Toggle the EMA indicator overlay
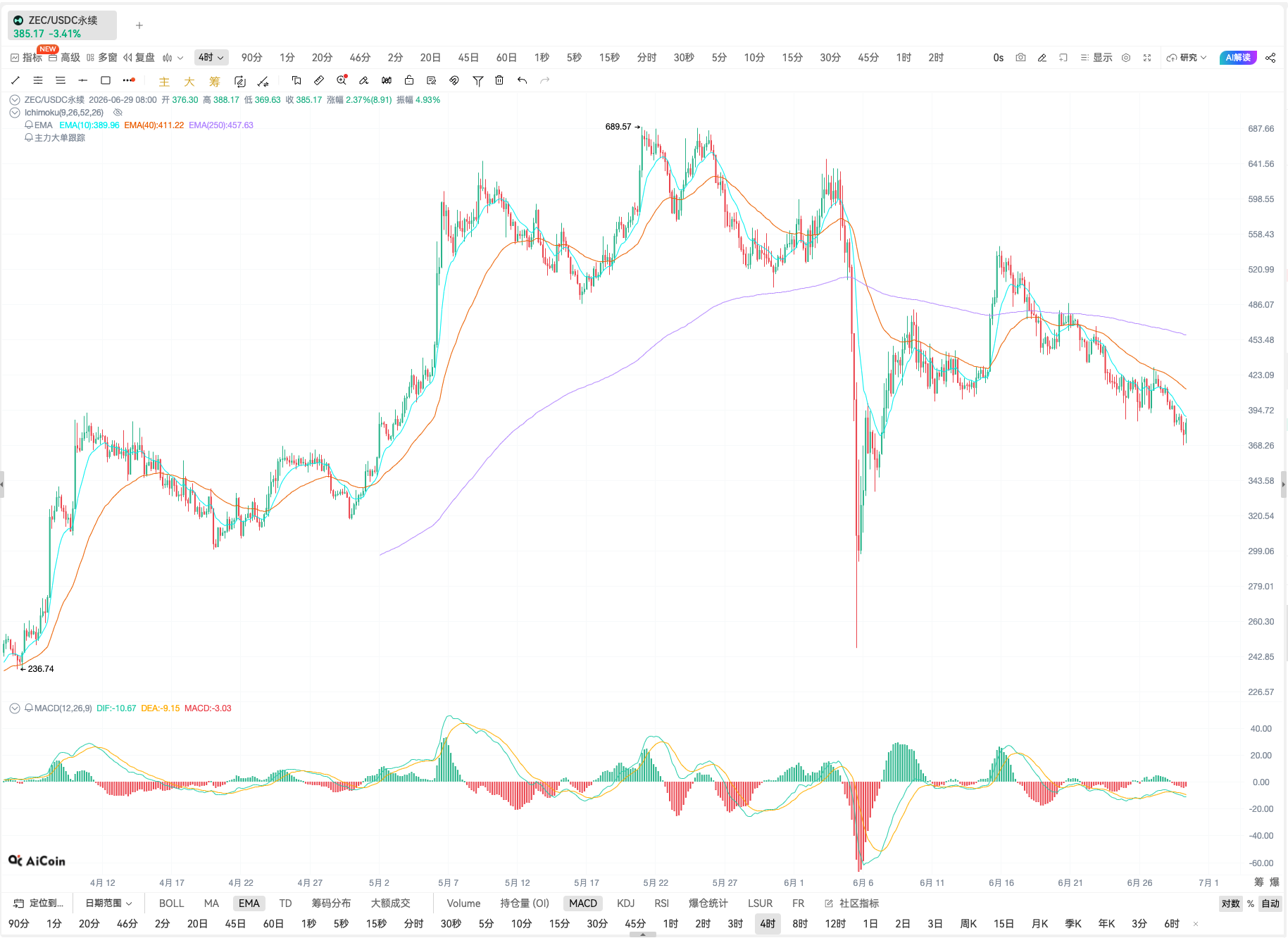 point(249,903)
